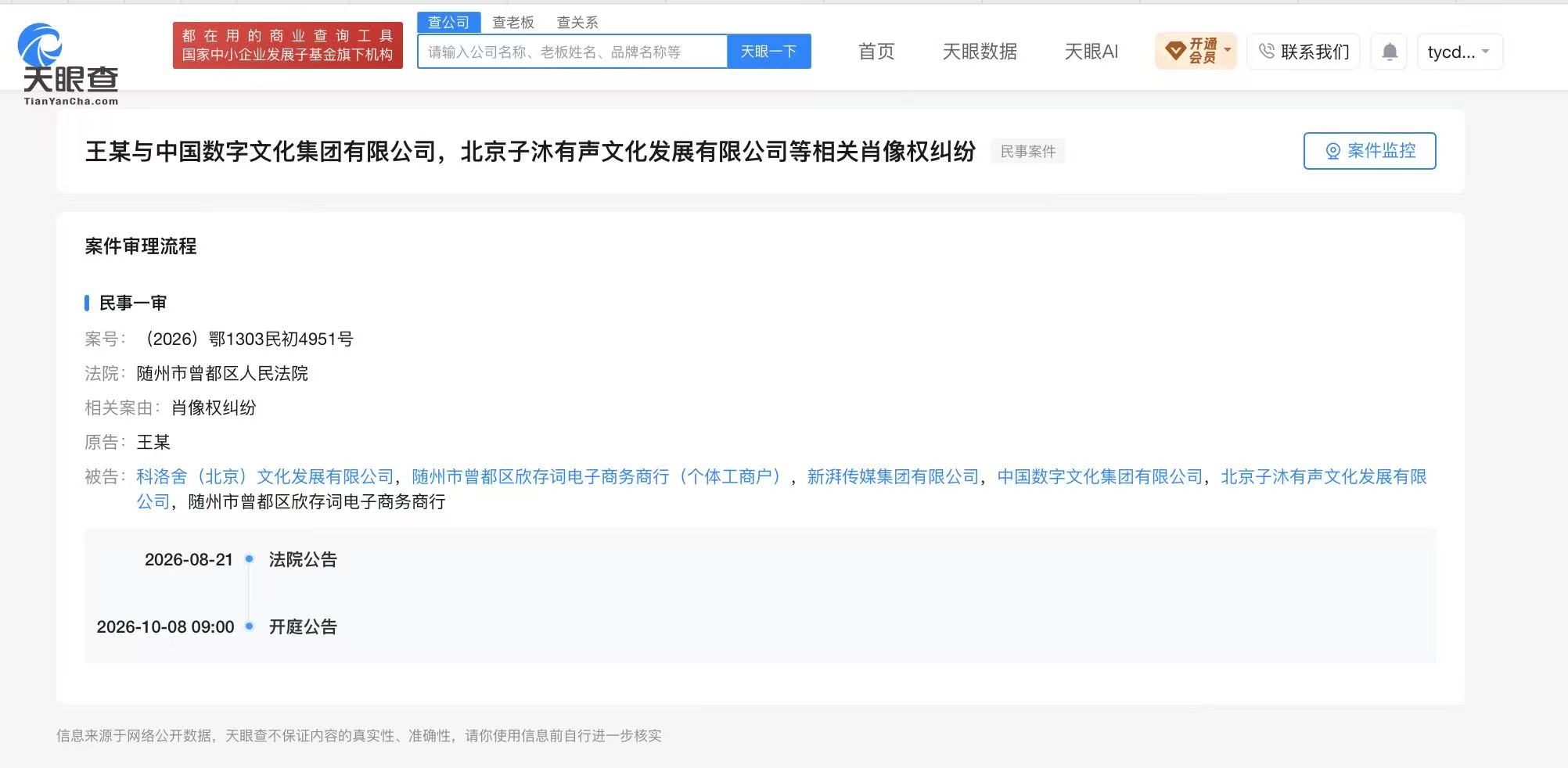This screenshot has height=768, width=1568.
Task: Click case number （2026）鄂1303民初4951号
Action: tap(245, 339)
